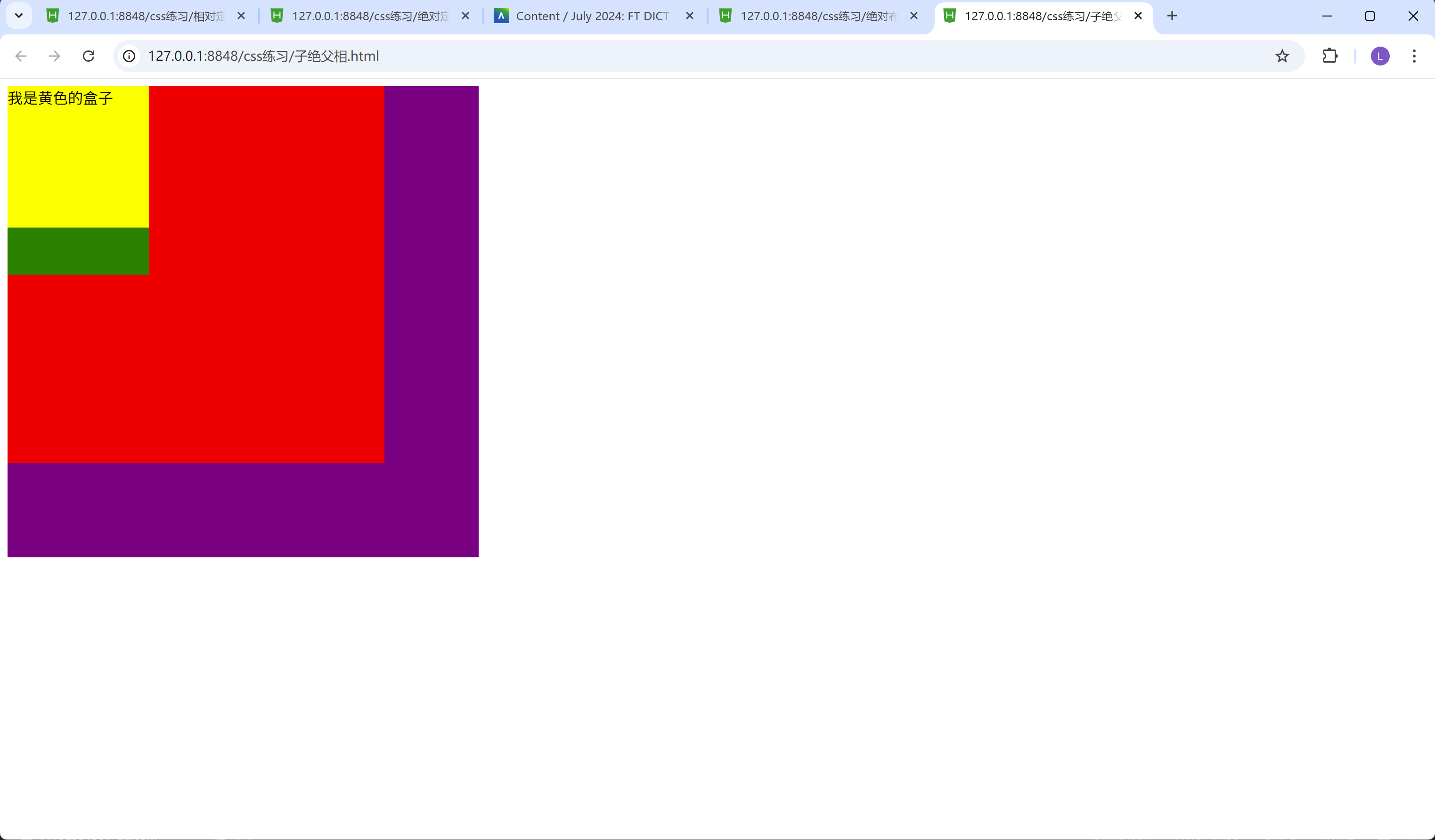Click the 我是黄色的盒子 text
1435x840 pixels.
click(x=60, y=98)
